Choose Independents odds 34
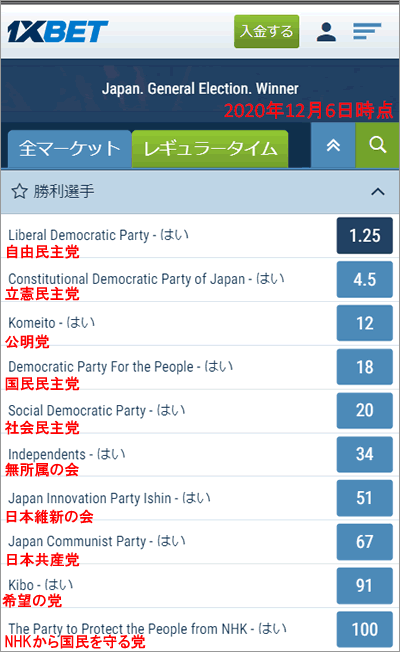 coord(364,454)
